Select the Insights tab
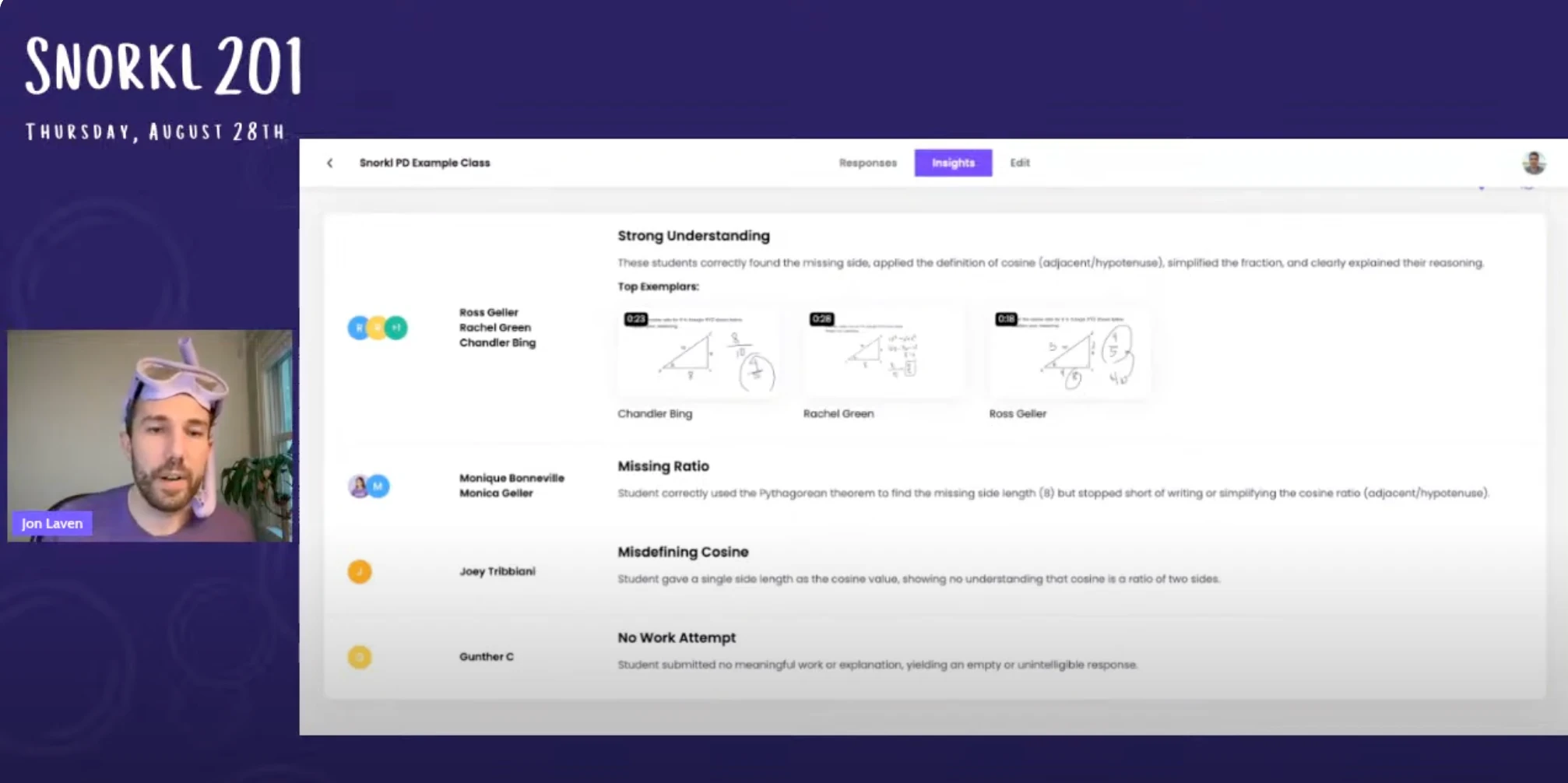The width and height of the screenshot is (1568, 783). [953, 163]
